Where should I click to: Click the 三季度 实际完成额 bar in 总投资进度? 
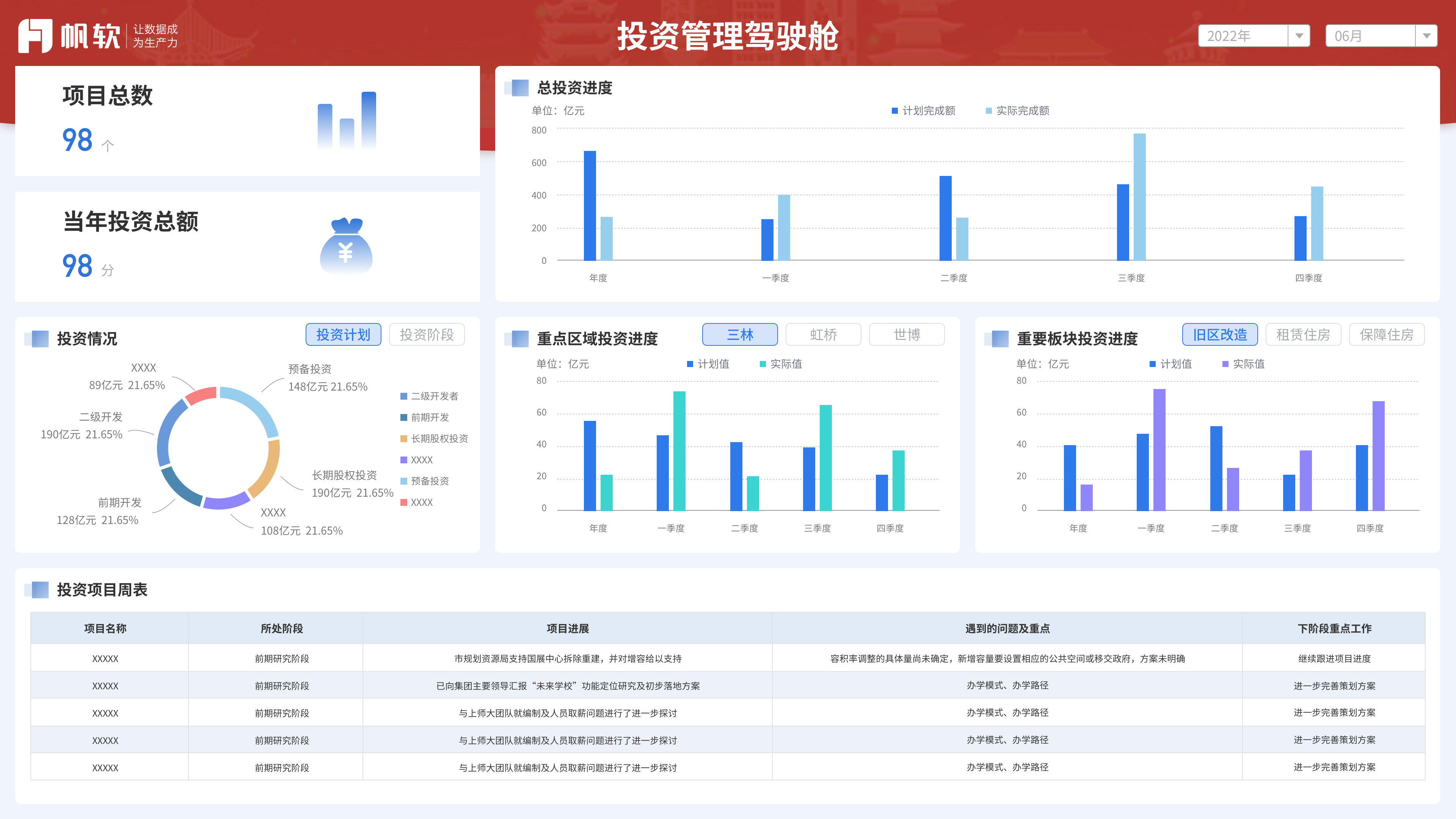(1139, 197)
